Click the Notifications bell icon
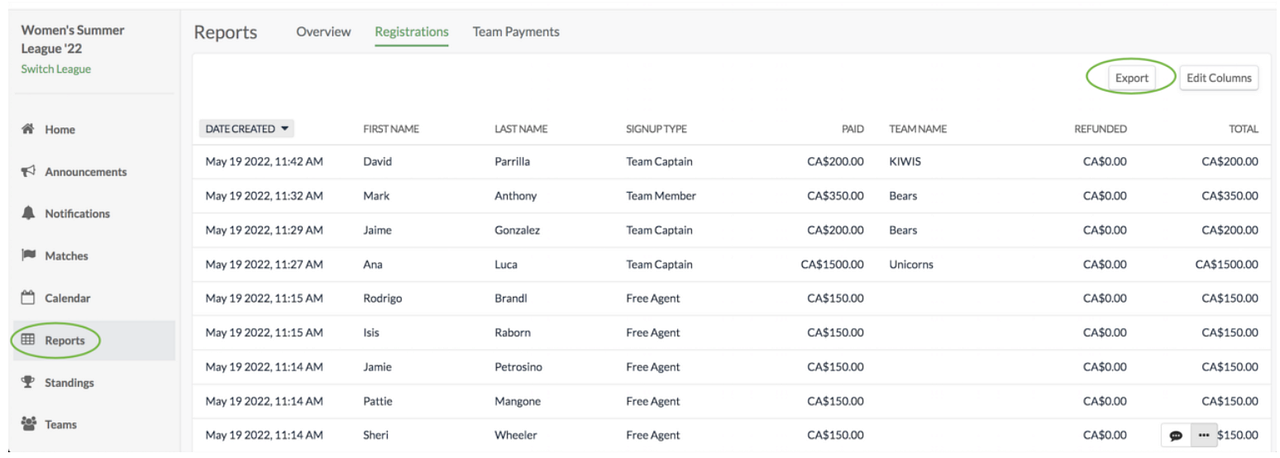1280x458 pixels. pyautogui.click(x=28, y=213)
